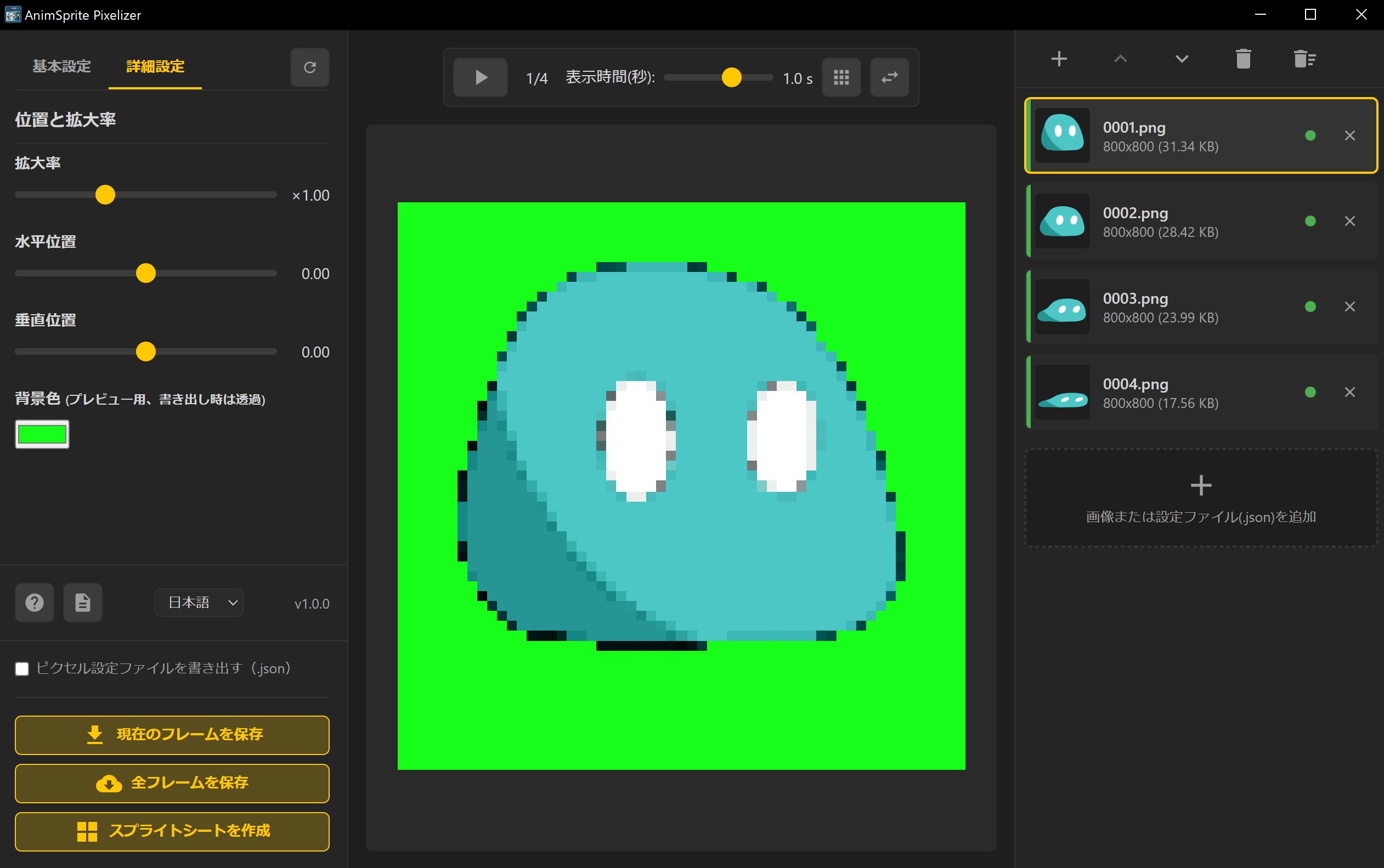Move selected frame up with chevron icon
1384x868 pixels.
click(x=1120, y=59)
